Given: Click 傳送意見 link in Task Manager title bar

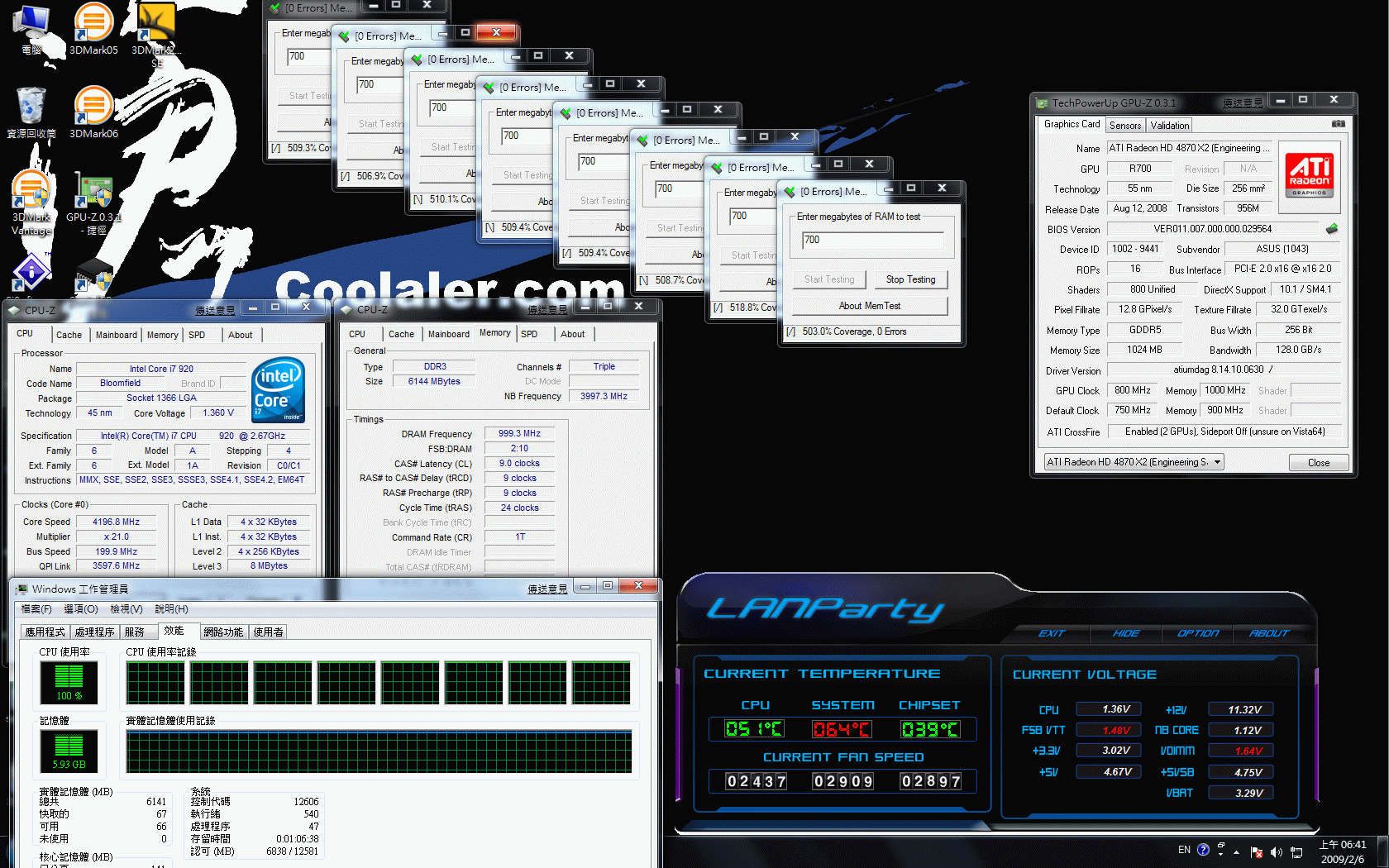Looking at the screenshot, I should [547, 589].
